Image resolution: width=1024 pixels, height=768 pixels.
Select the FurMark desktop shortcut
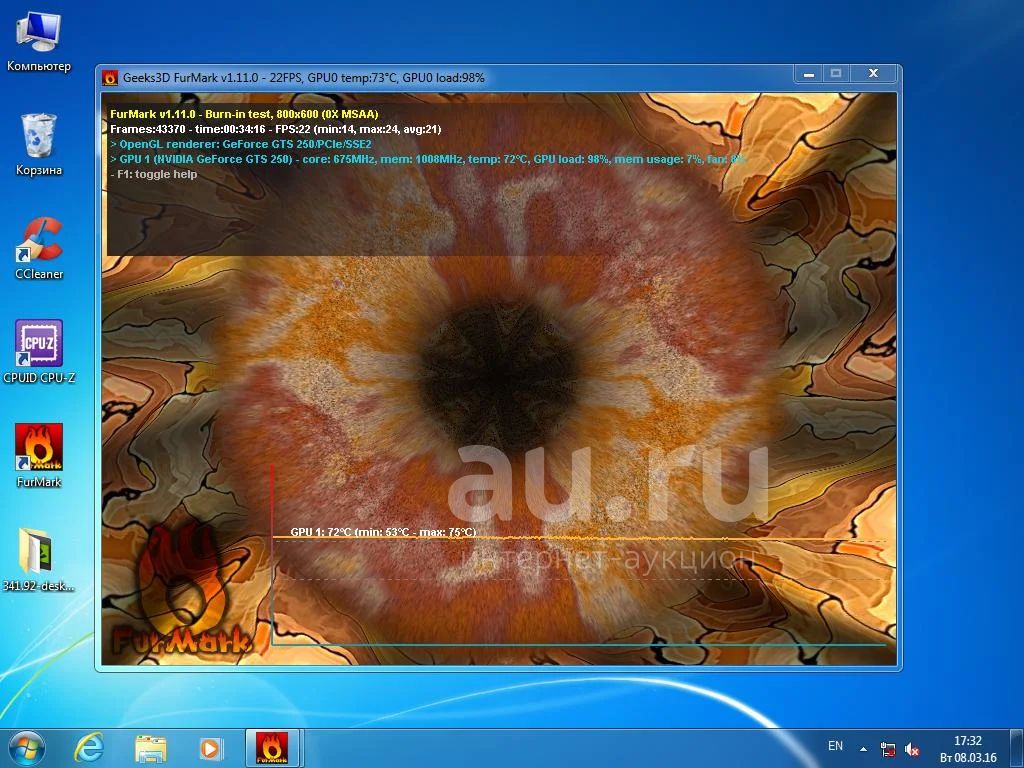coord(39,456)
